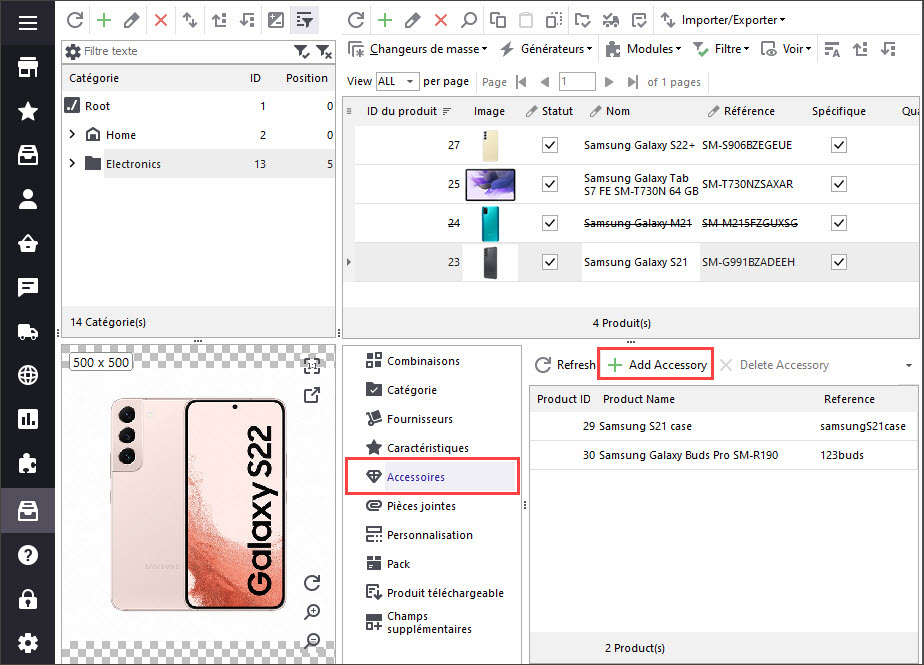Open the store icon in sidebar
924x665 pixels.
click(x=28, y=67)
